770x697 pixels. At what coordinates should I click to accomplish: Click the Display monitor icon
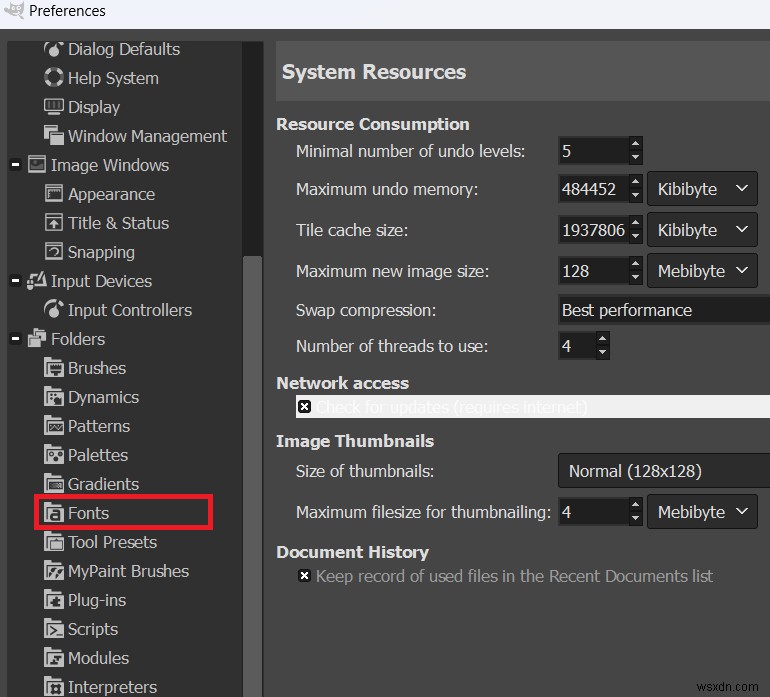[54, 107]
